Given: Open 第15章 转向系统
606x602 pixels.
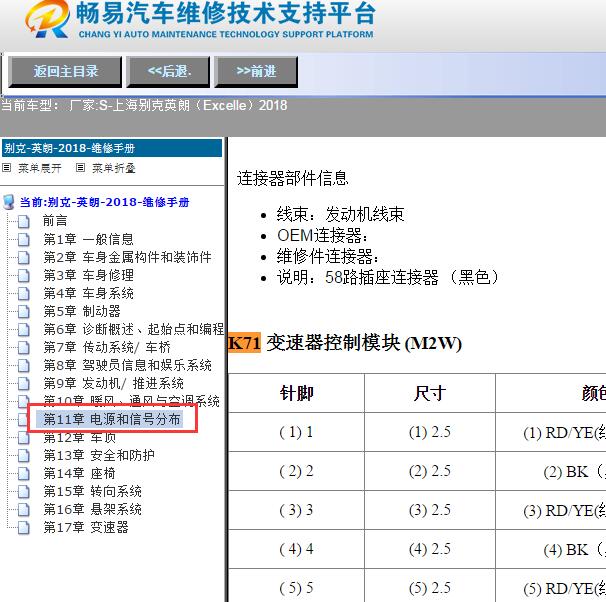Looking at the screenshot, I should (92, 491).
